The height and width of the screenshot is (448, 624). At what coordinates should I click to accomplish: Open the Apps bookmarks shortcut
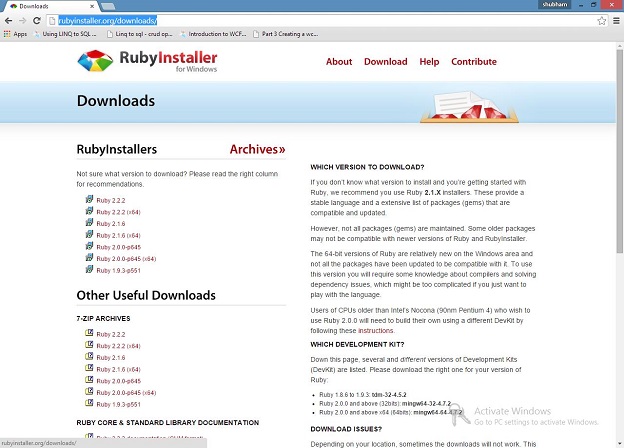click(x=15, y=34)
